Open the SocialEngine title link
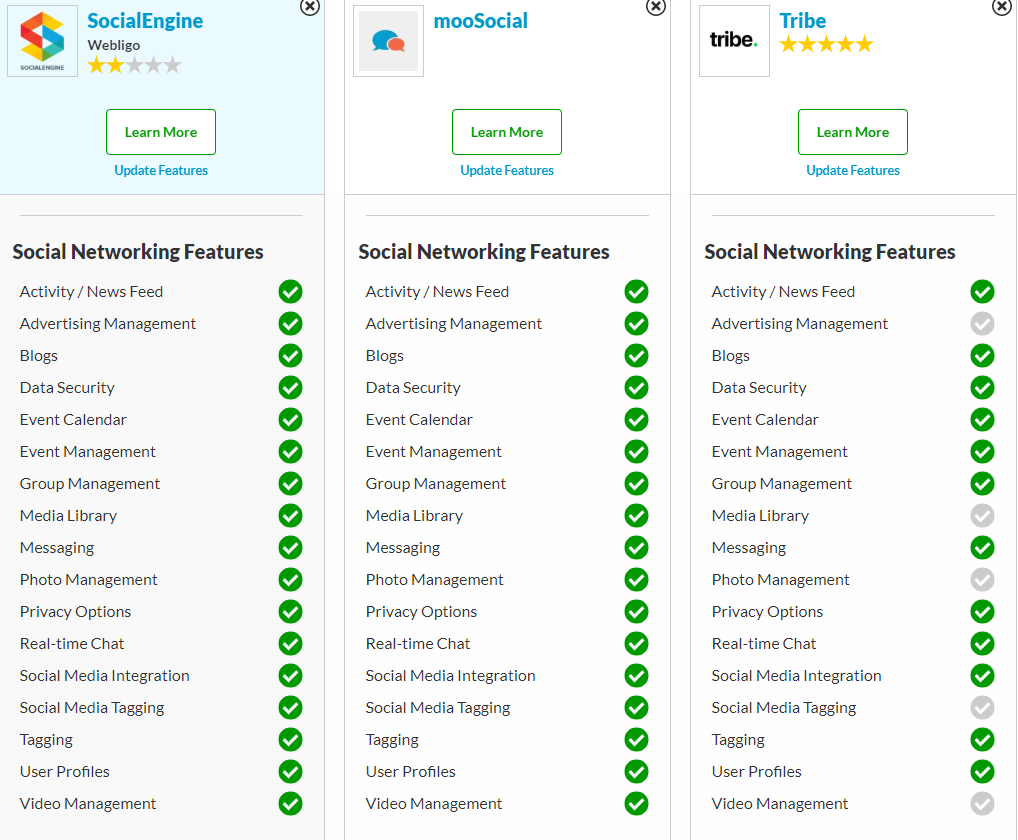1018x840 pixels. pyautogui.click(x=145, y=21)
